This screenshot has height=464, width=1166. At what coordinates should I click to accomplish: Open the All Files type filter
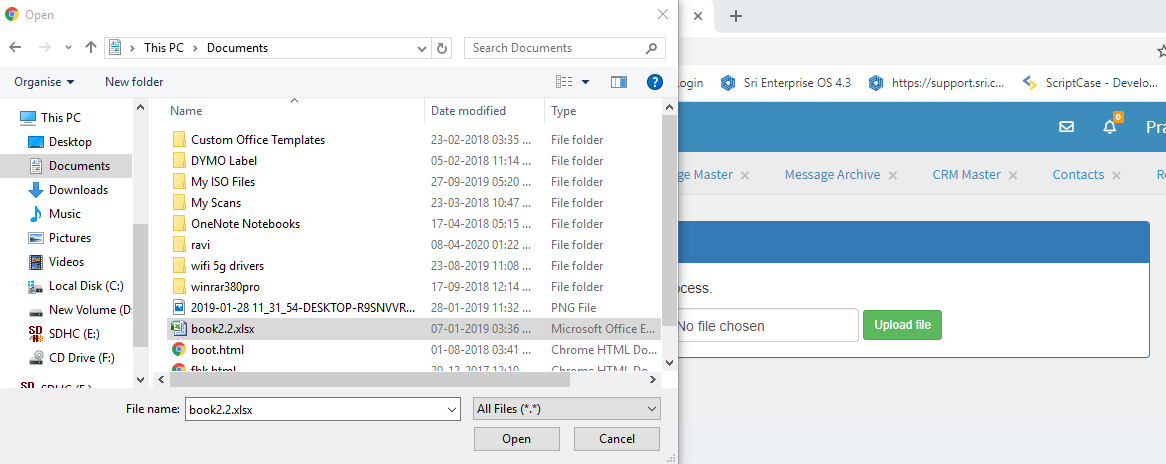coord(567,409)
